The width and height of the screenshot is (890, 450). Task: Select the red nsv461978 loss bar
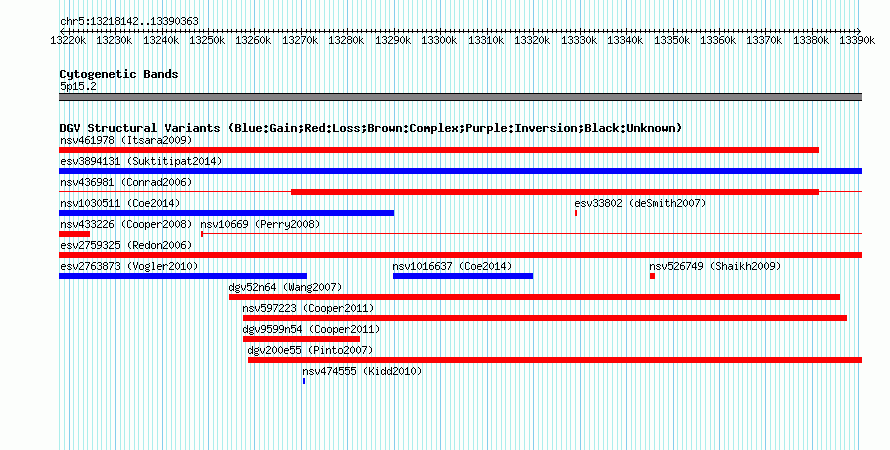[439, 150]
